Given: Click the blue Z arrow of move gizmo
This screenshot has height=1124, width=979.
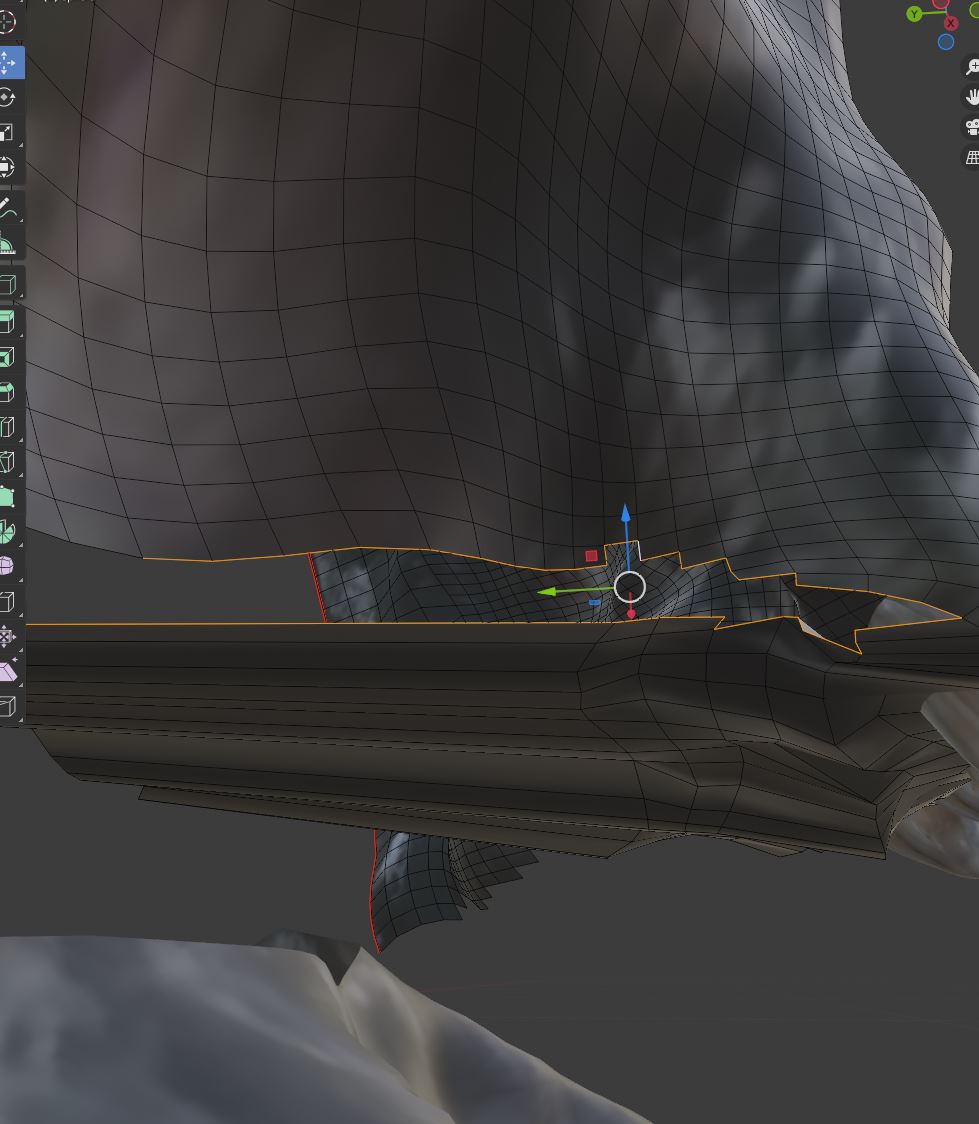Looking at the screenshot, I should click(626, 513).
